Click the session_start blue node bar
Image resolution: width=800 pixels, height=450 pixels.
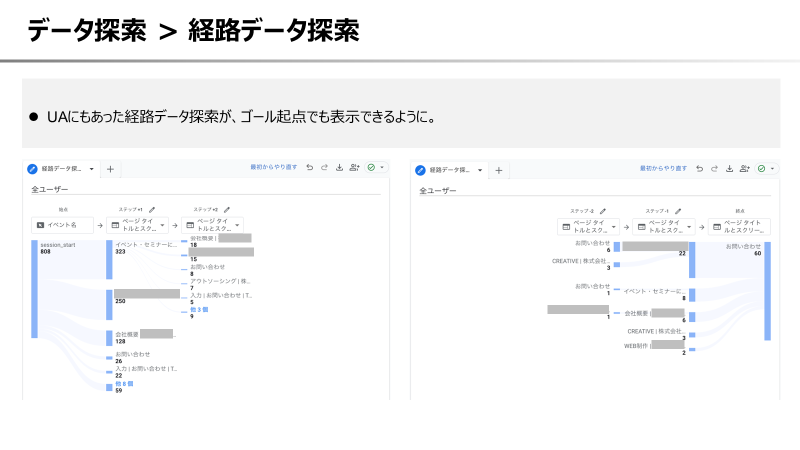pos(34,290)
